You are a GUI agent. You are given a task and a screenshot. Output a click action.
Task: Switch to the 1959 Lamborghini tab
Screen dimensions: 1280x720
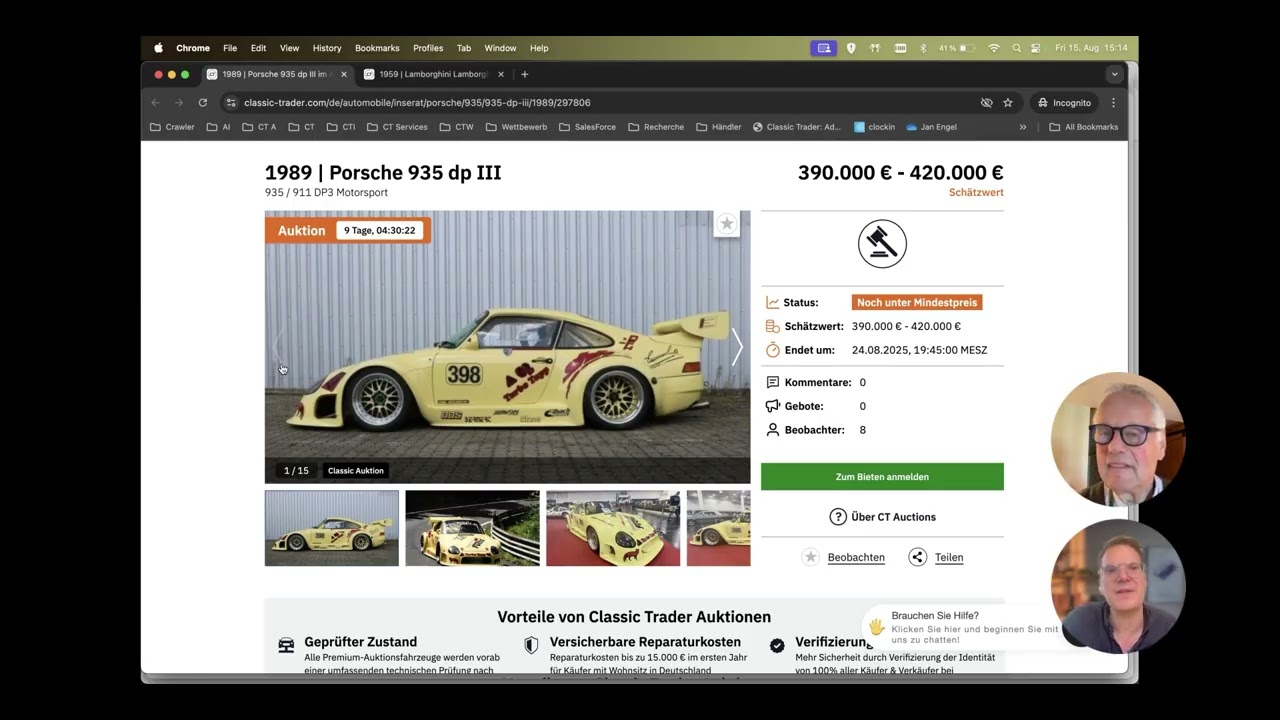[x=434, y=74]
